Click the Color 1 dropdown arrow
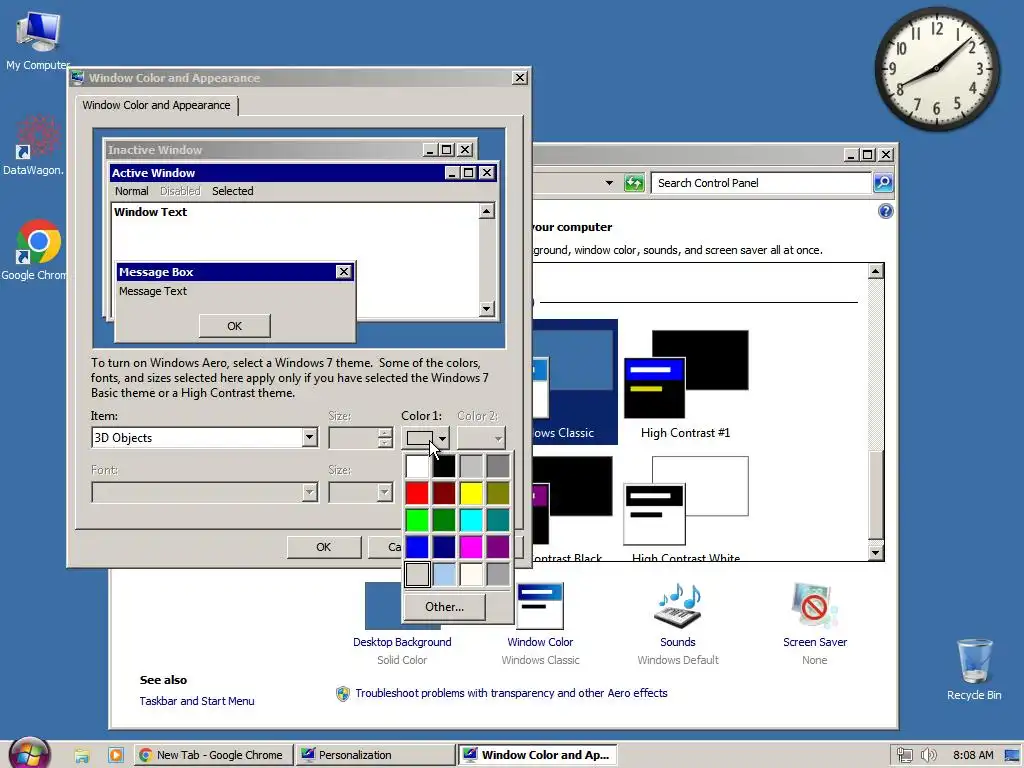 pyautogui.click(x=442, y=438)
